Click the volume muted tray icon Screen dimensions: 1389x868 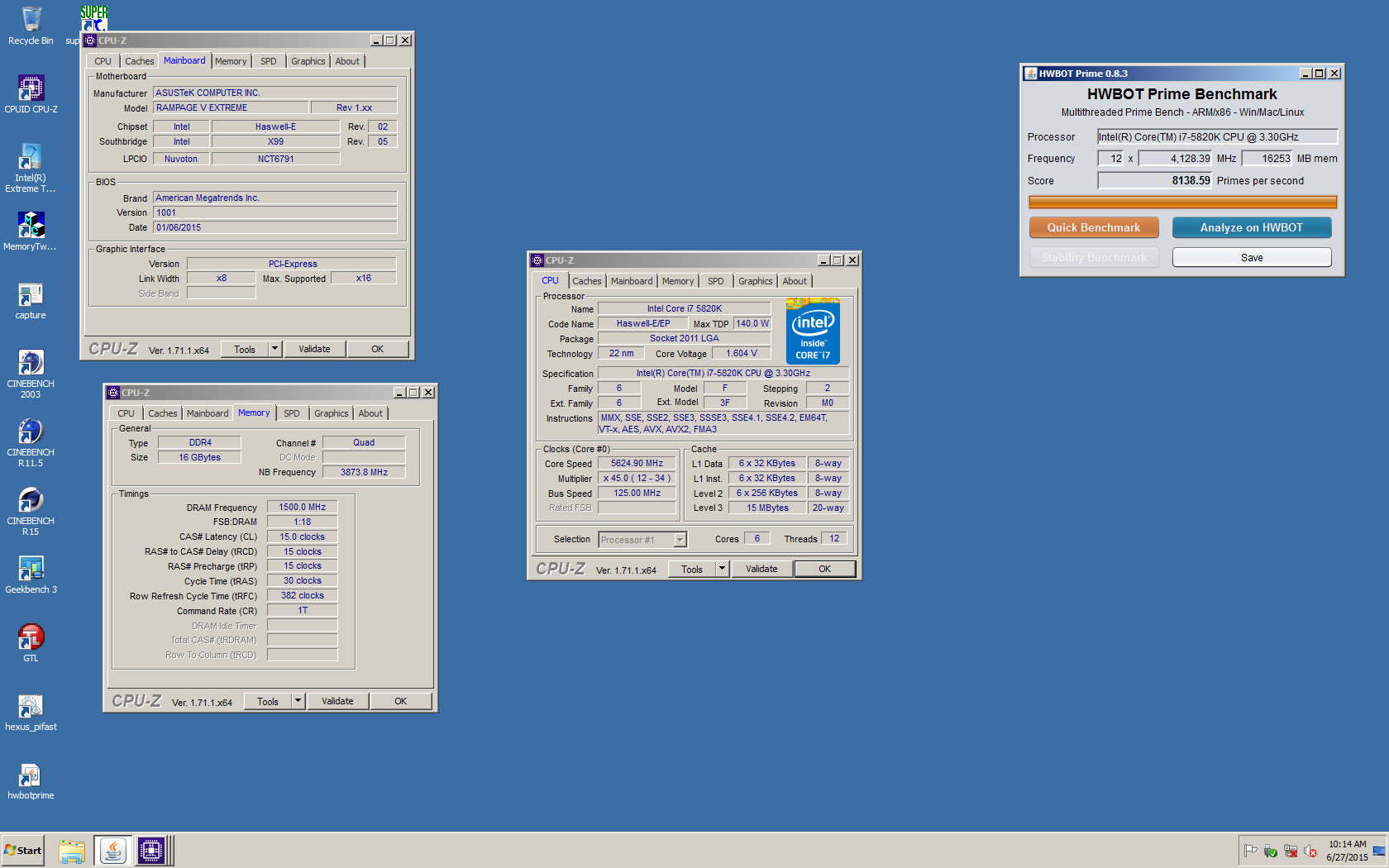(x=1310, y=851)
